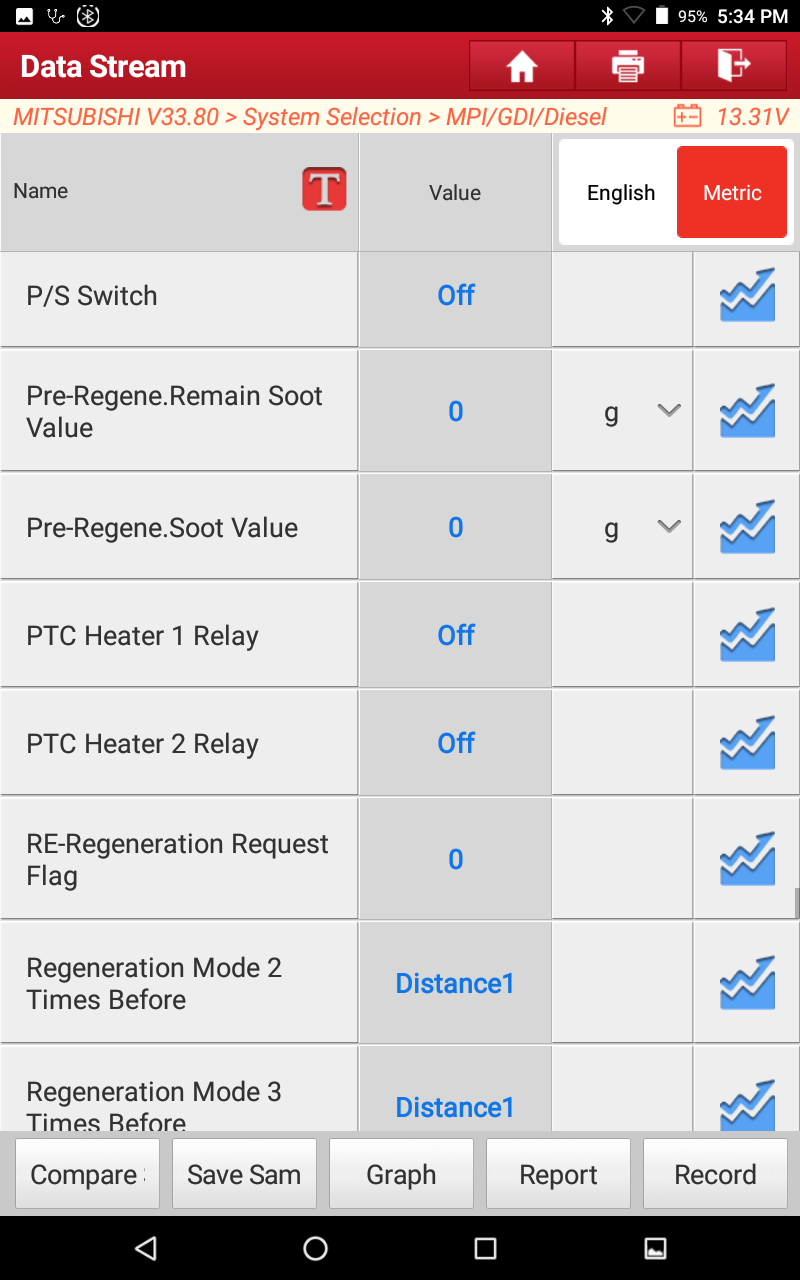Tap the Android back navigation button
The height and width of the screenshot is (1280, 800).
[146, 1247]
